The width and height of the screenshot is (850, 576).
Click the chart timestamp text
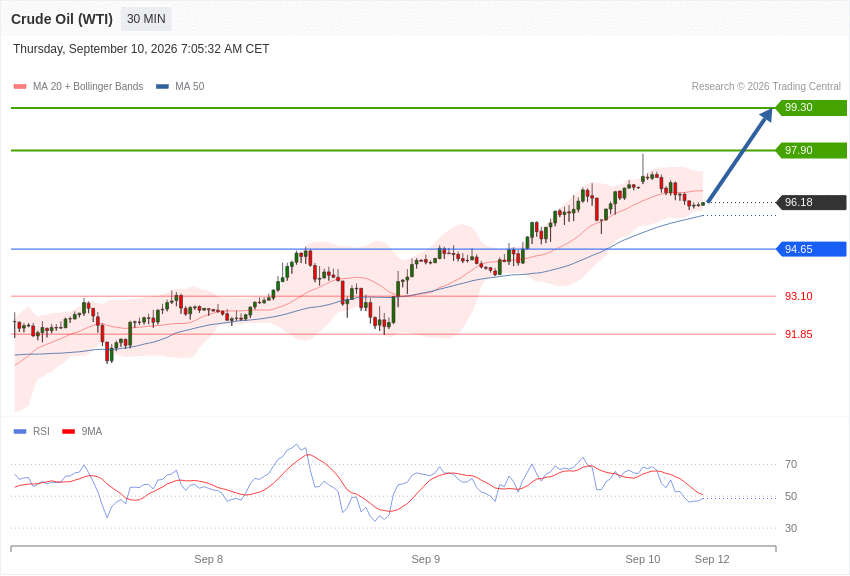click(141, 49)
